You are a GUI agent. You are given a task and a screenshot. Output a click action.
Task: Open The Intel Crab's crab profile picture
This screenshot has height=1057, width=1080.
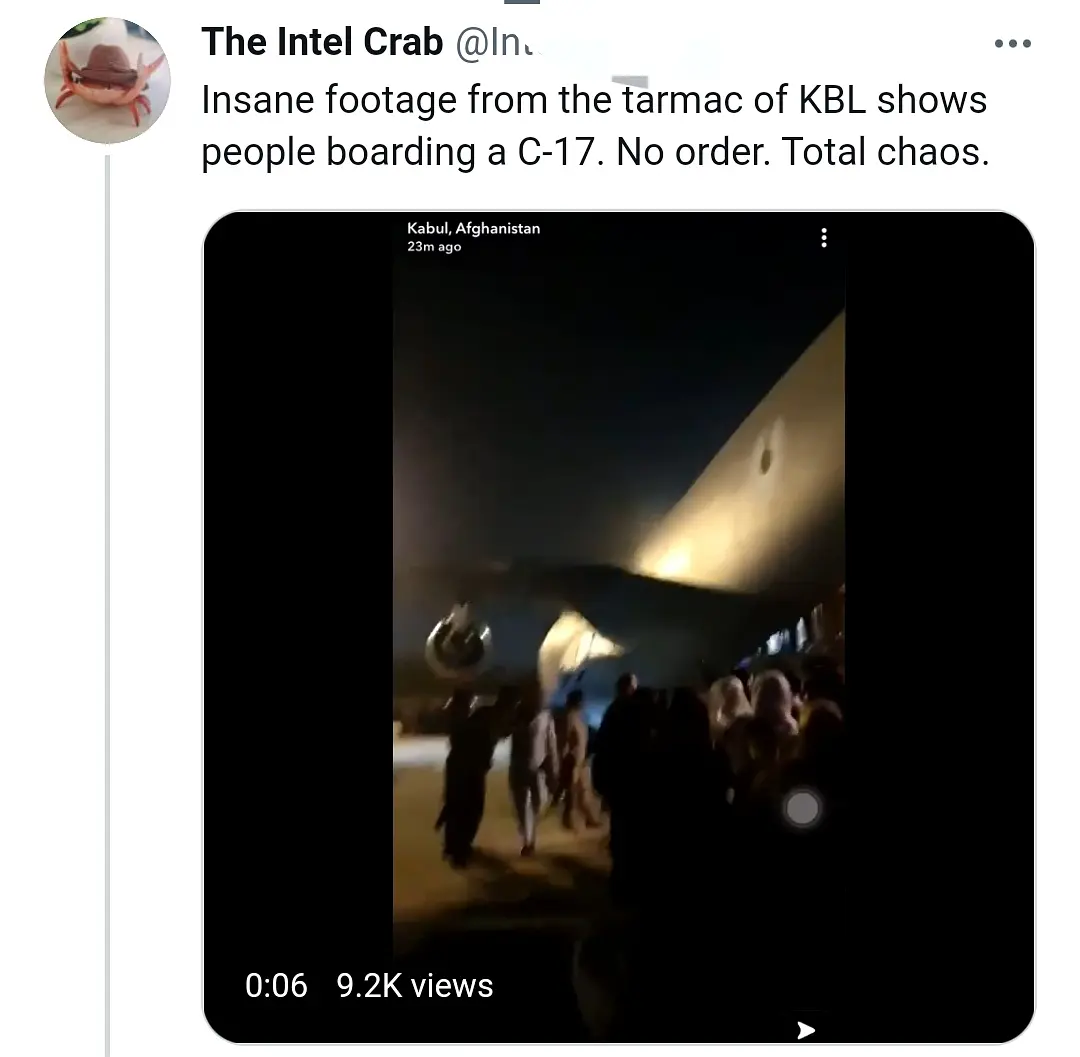(107, 81)
